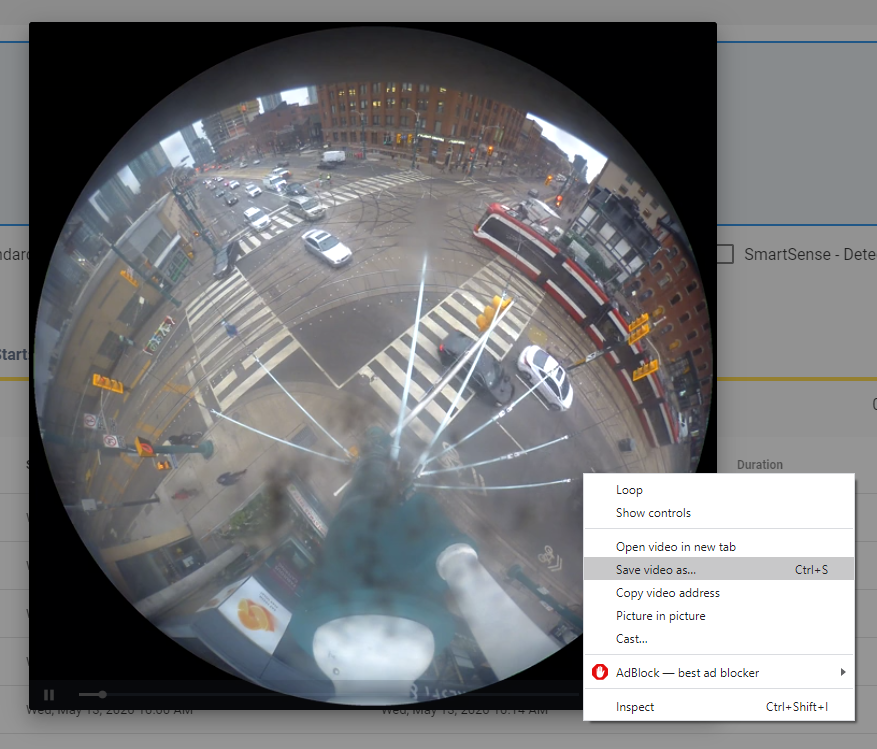Check the "SmartSense - Detect" checkbox

[x=723, y=254]
